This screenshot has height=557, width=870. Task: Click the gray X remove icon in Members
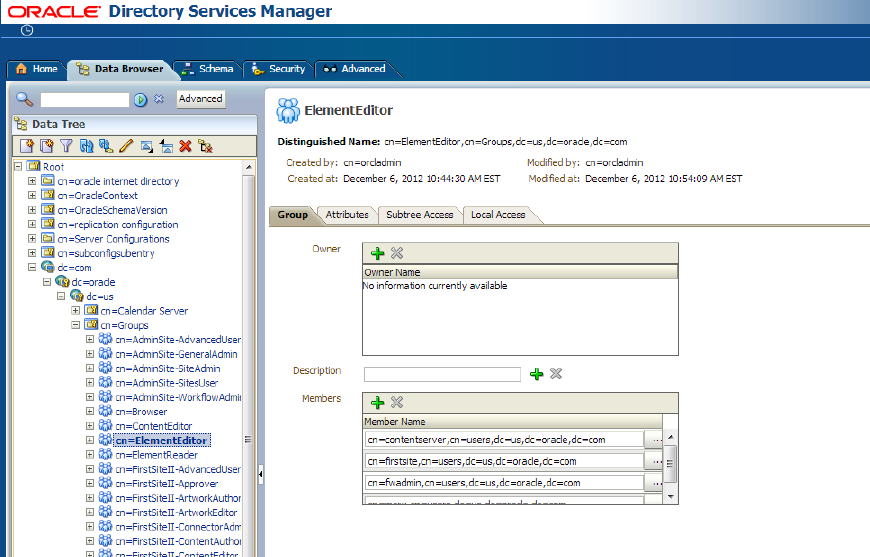point(397,402)
